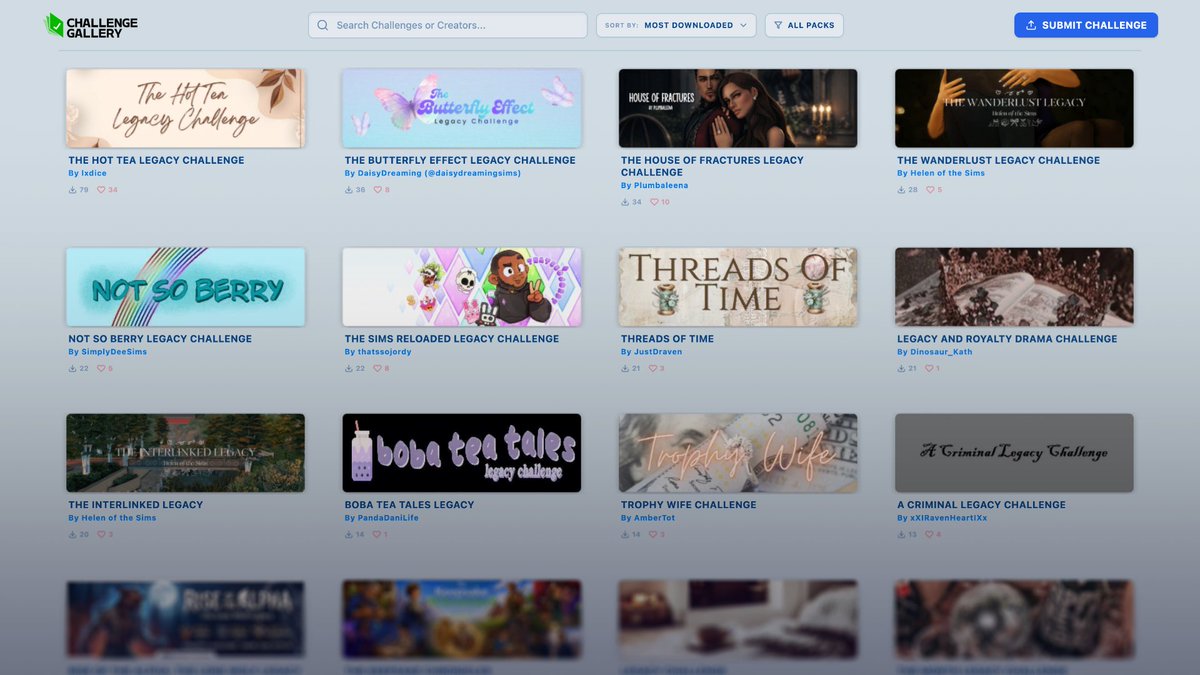Open the Threads of Time title link
This screenshot has width=1200, height=675.
tap(667, 339)
